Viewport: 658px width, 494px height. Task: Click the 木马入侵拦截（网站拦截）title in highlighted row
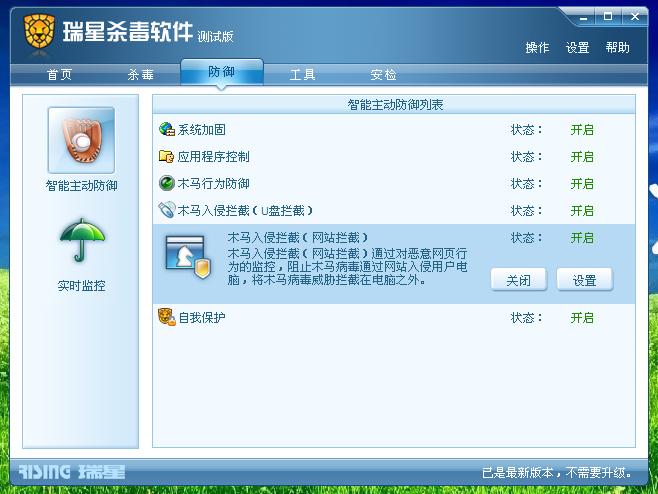pos(298,238)
